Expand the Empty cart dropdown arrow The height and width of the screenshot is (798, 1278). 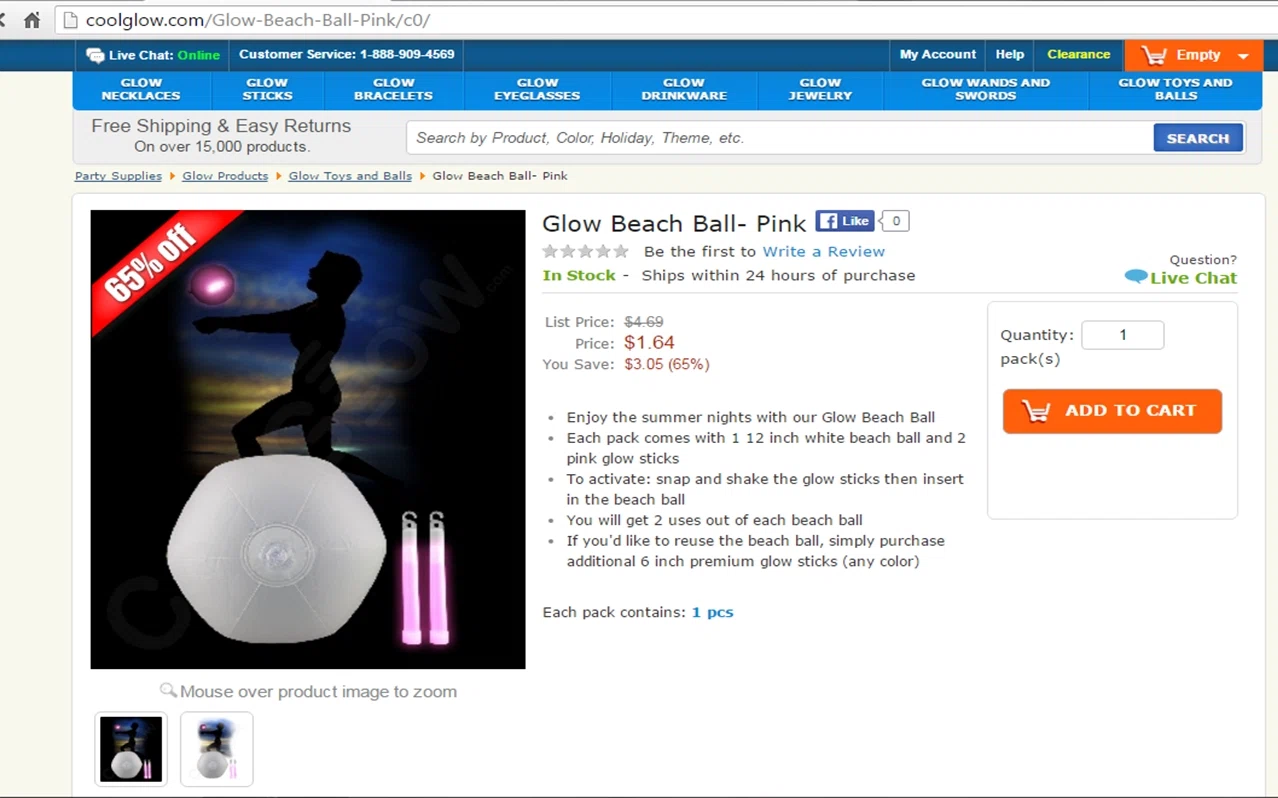pyautogui.click(x=1243, y=56)
